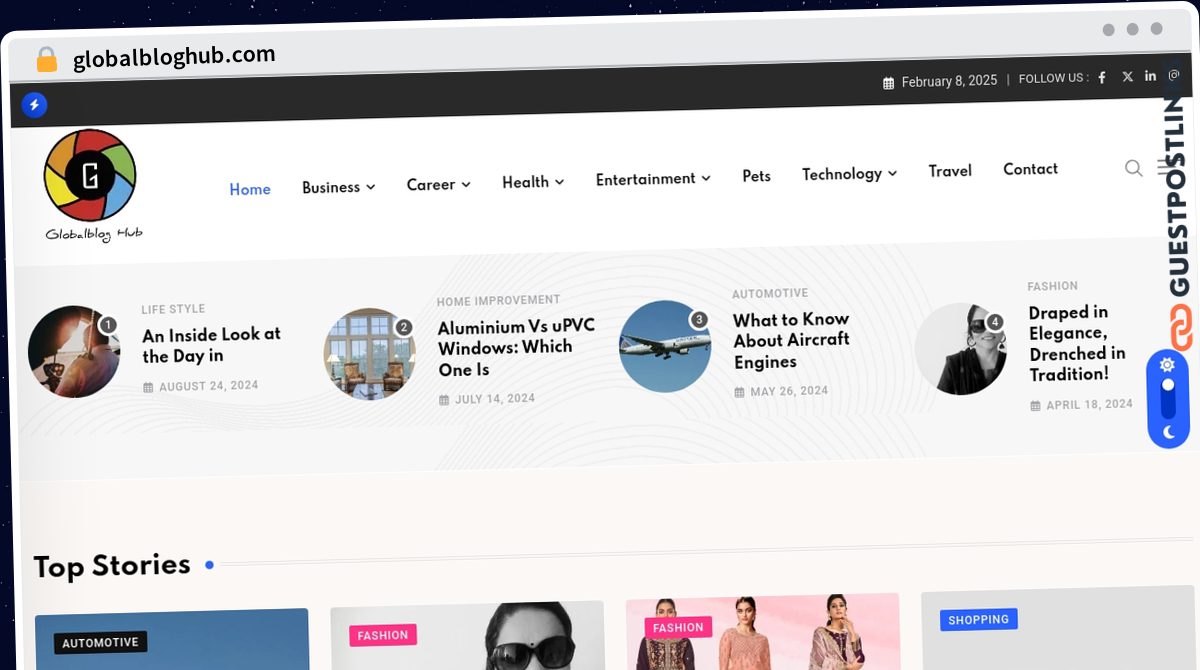
Task: Click the blue lightning bolt icon
Action: point(34,104)
